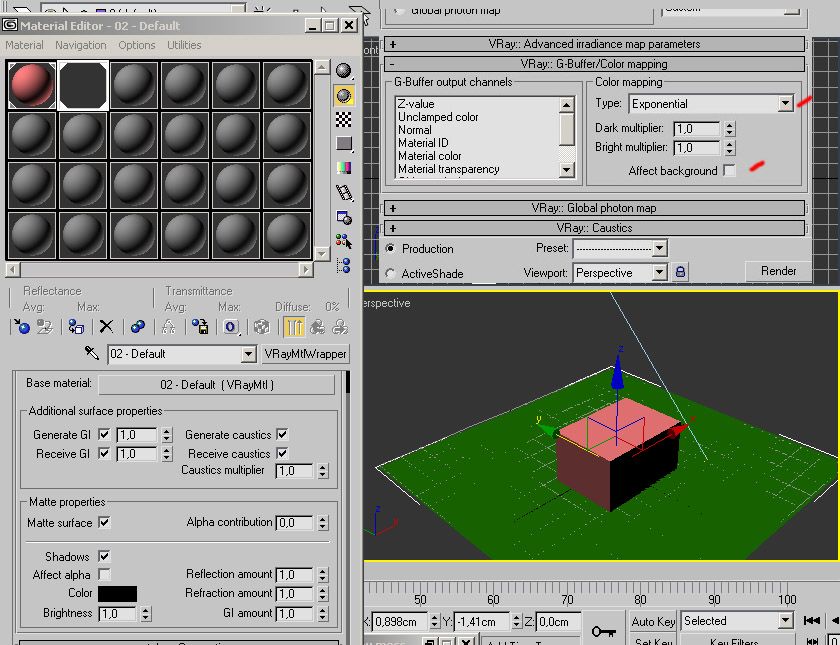Open the 02 - Default material name dropdown
840x645 pixels.
(248, 354)
